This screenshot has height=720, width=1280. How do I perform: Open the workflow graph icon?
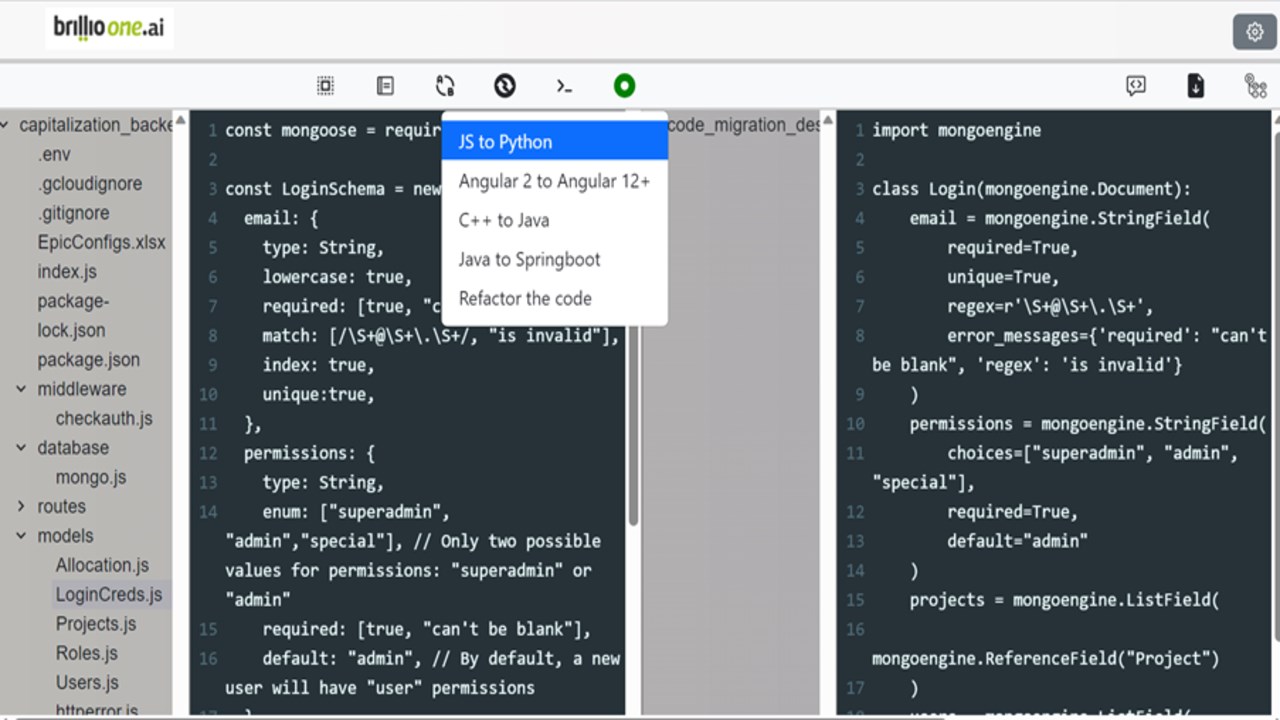coord(1256,86)
